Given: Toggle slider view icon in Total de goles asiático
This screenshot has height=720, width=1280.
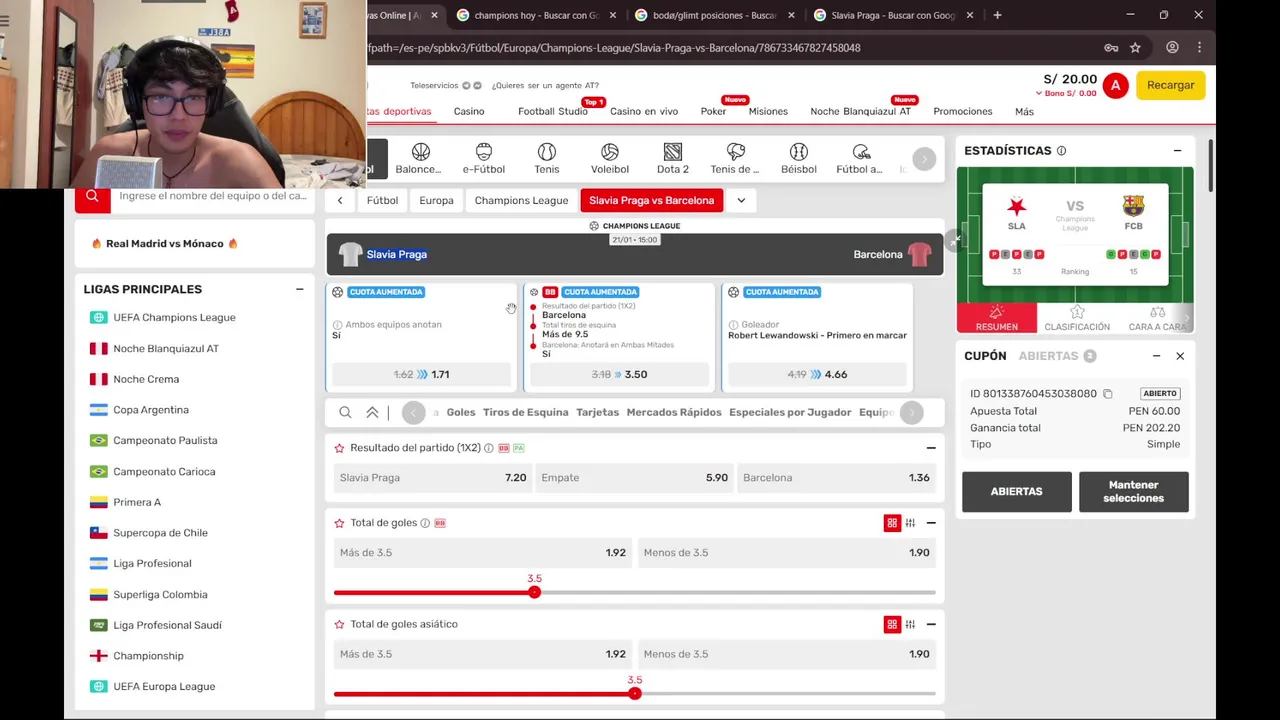Looking at the screenshot, I should [910, 624].
